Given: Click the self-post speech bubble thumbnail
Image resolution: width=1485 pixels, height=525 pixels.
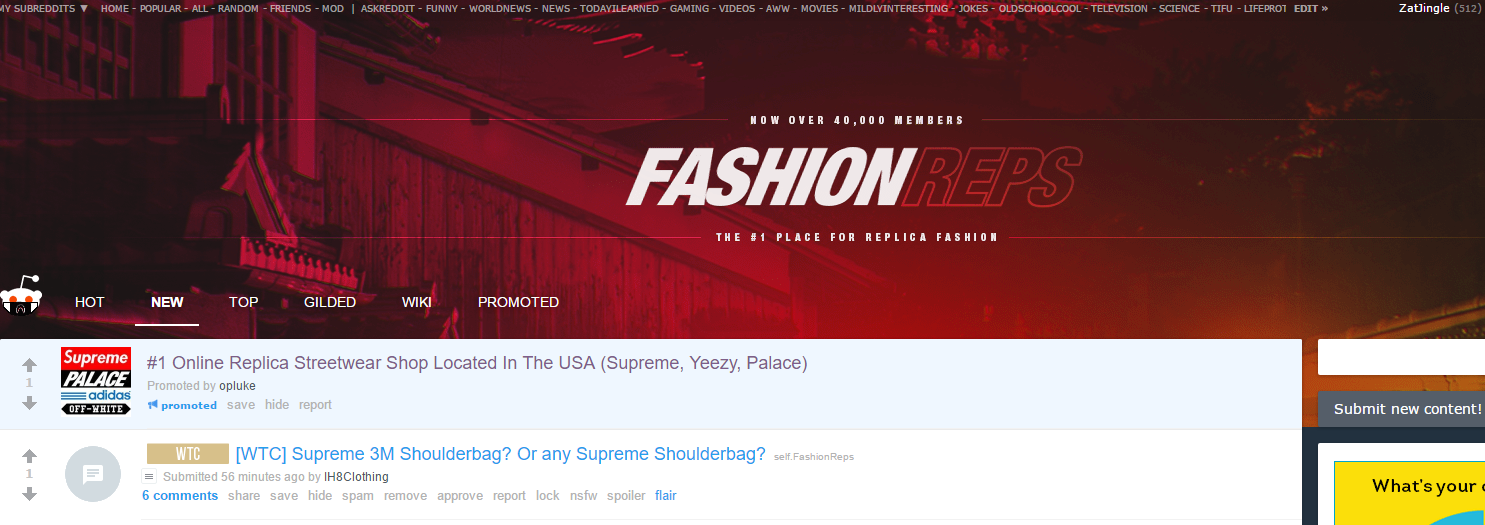Looking at the screenshot, I should click(93, 473).
